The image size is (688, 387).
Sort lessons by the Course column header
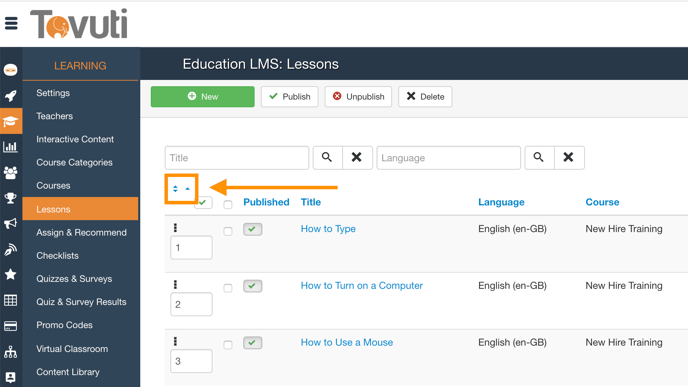(x=602, y=202)
